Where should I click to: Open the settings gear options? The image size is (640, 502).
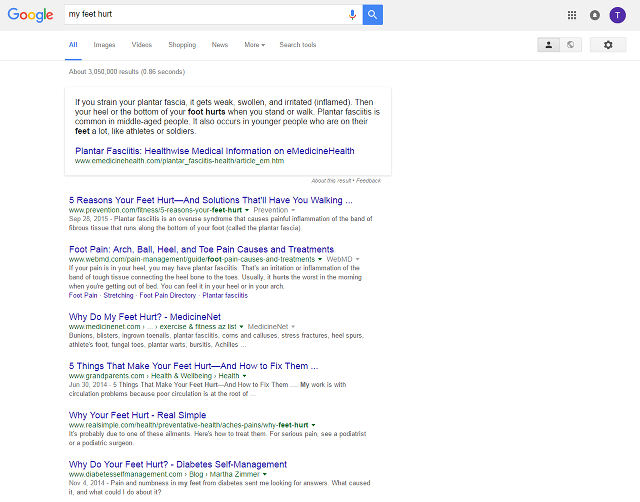coord(608,45)
